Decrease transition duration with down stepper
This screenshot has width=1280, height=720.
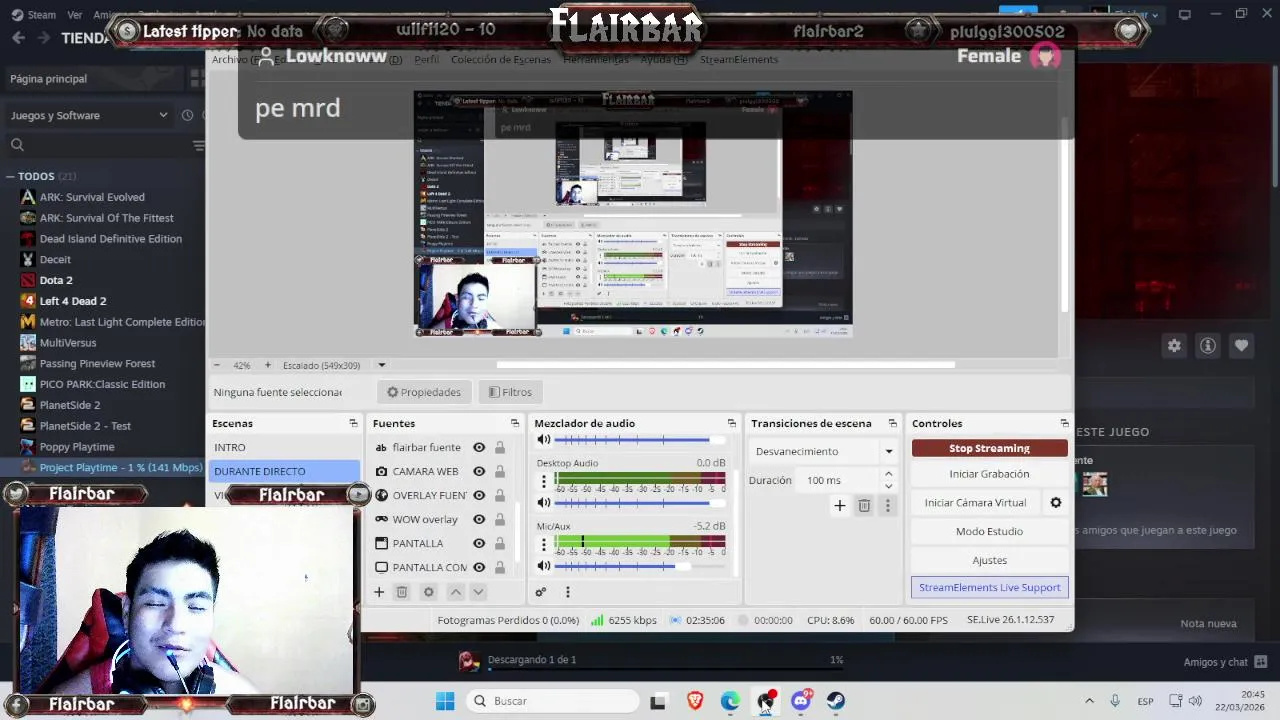888,486
